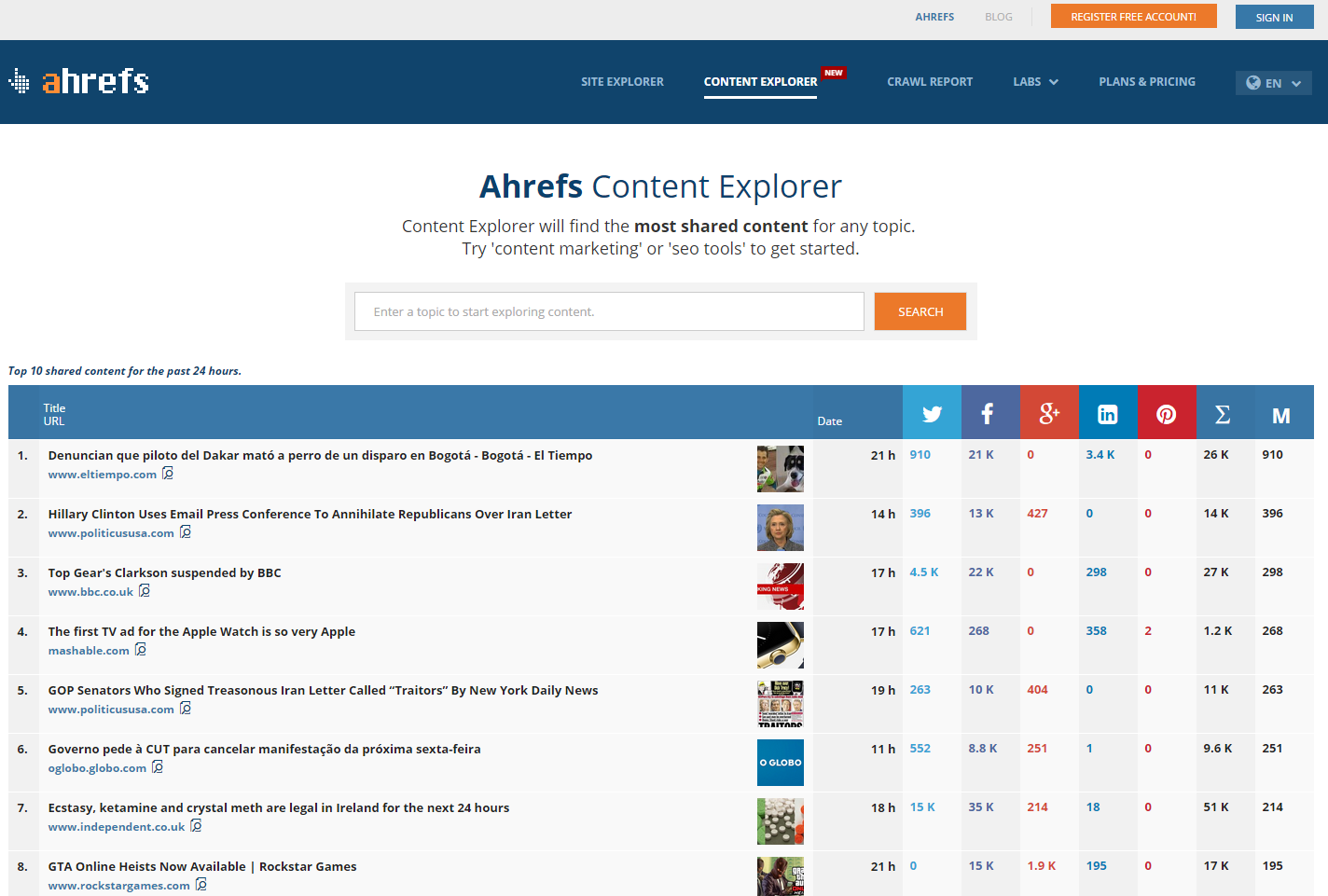The height and width of the screenshot is (896, 1328).
Task: Open GOP Senators Treasonous Iran Letter article
Action: tap(324, 690)
